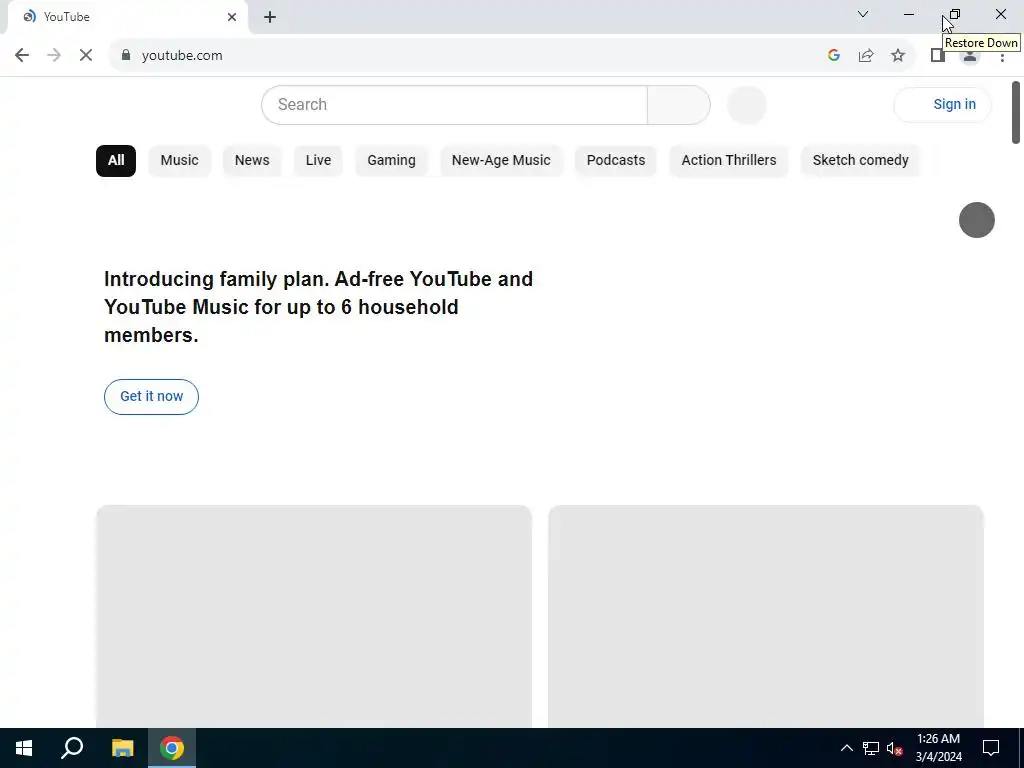
Task: Click the Restore Down window button
Action: pyautogui.click(x=955, y=14)
